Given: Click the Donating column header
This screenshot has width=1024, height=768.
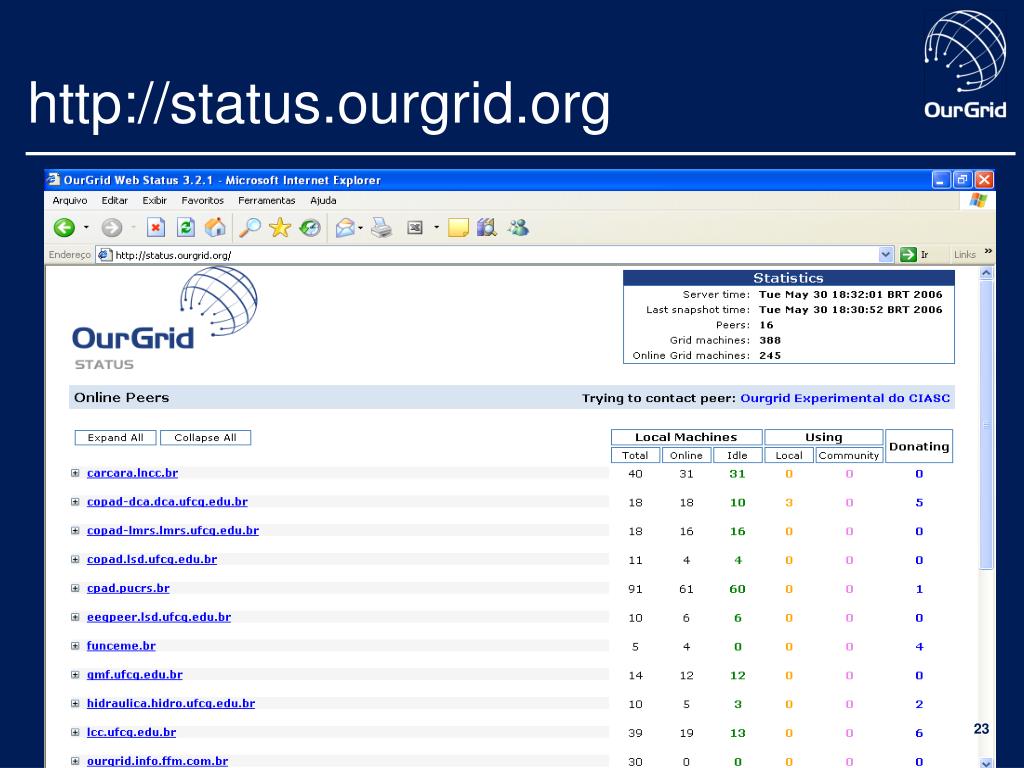Looking at the screenshot, I should coord(919,446).
